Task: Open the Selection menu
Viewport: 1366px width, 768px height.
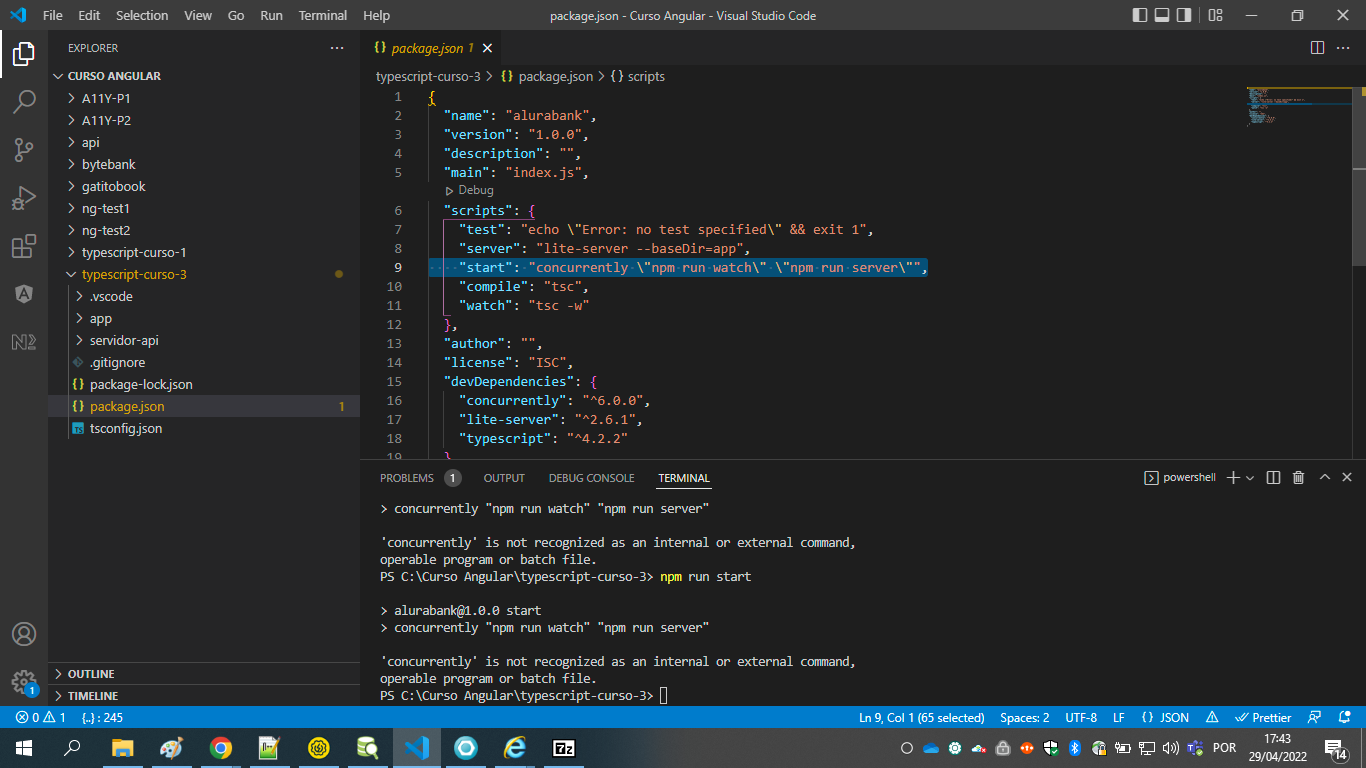Action: tap(142, 15)
